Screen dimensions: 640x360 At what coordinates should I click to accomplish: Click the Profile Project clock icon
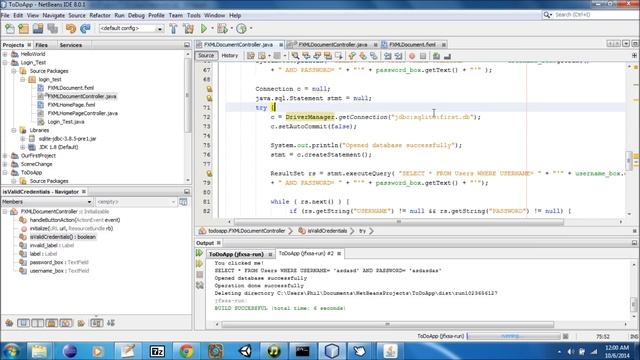pyautogui.click(x=241, y=29)
